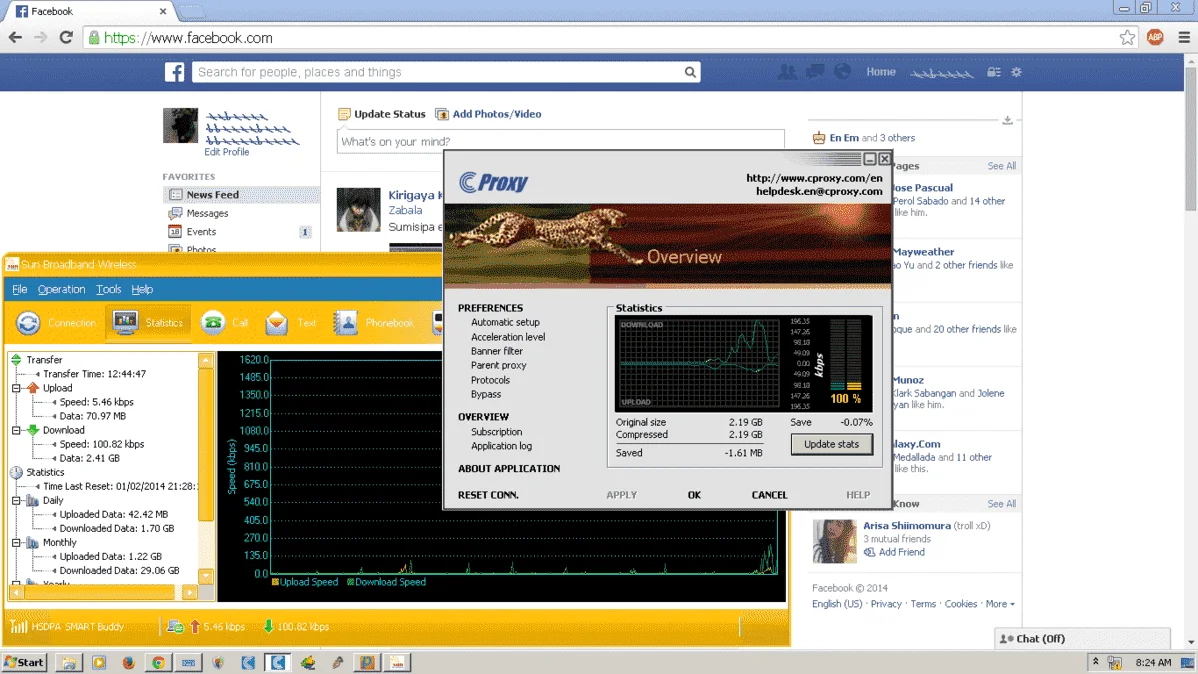The height and width of the screenshot is (674, 1198).
Task: Open Firefox from the taskbar
Action: point(128,663)
